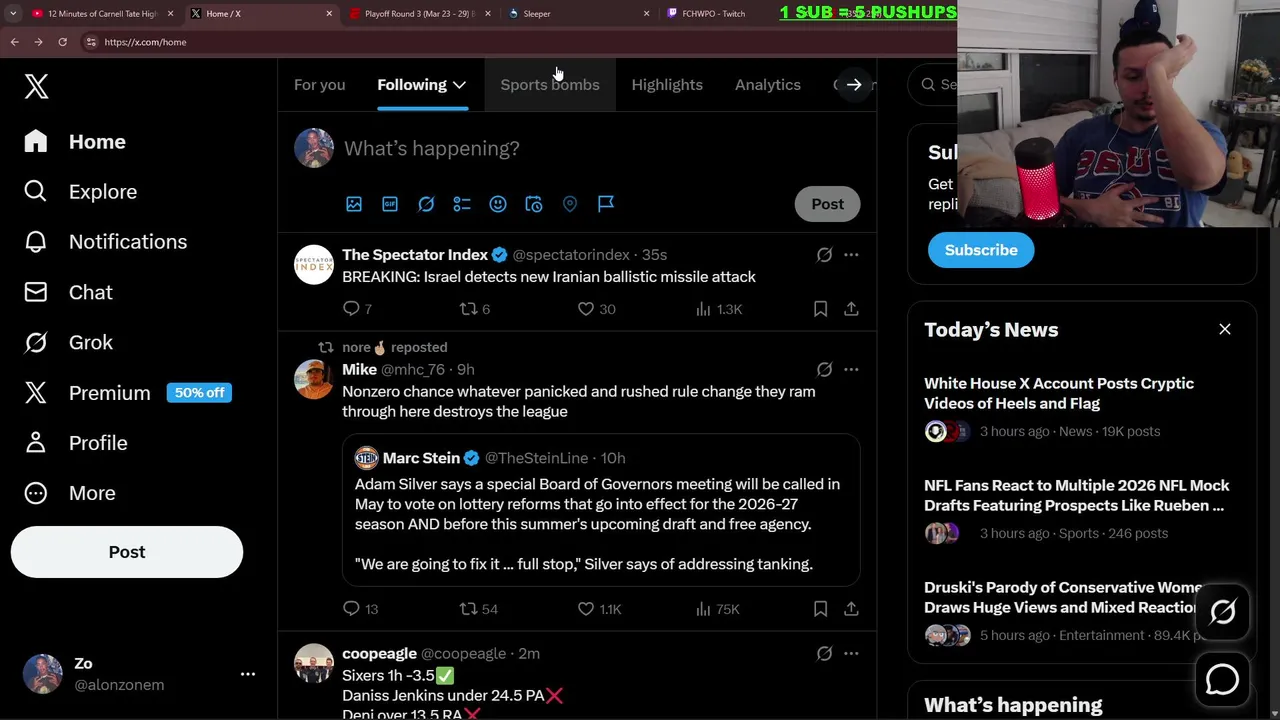The image size is (1280, 720).
Task: Click the Subscribe button
Action: (x=981, y=250)
